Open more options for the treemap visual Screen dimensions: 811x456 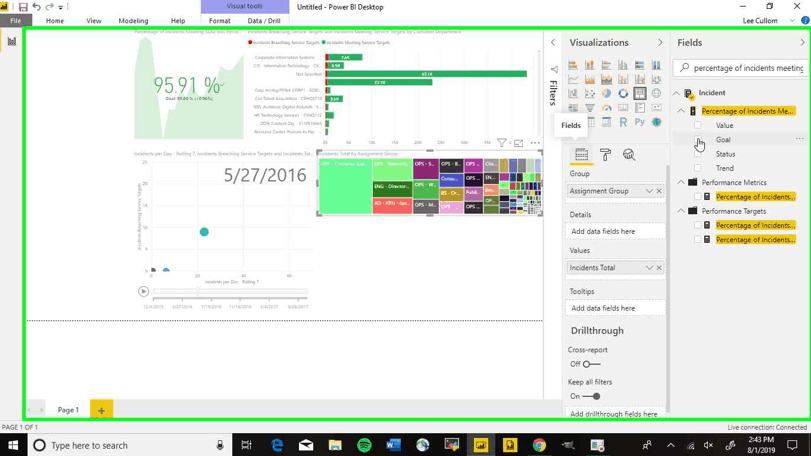[x=535, y=143]
